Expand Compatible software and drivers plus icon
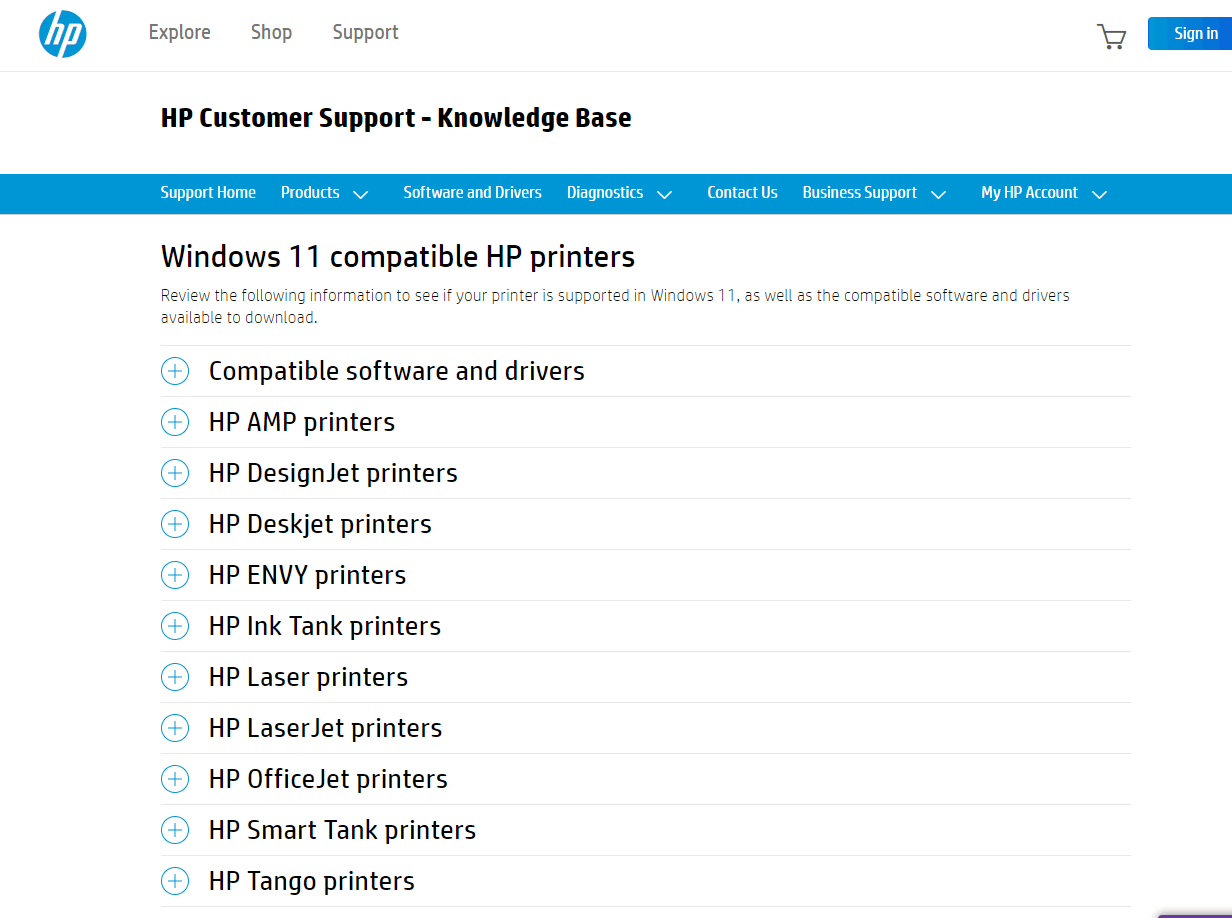1232x918 pixels. click(175, 371)
